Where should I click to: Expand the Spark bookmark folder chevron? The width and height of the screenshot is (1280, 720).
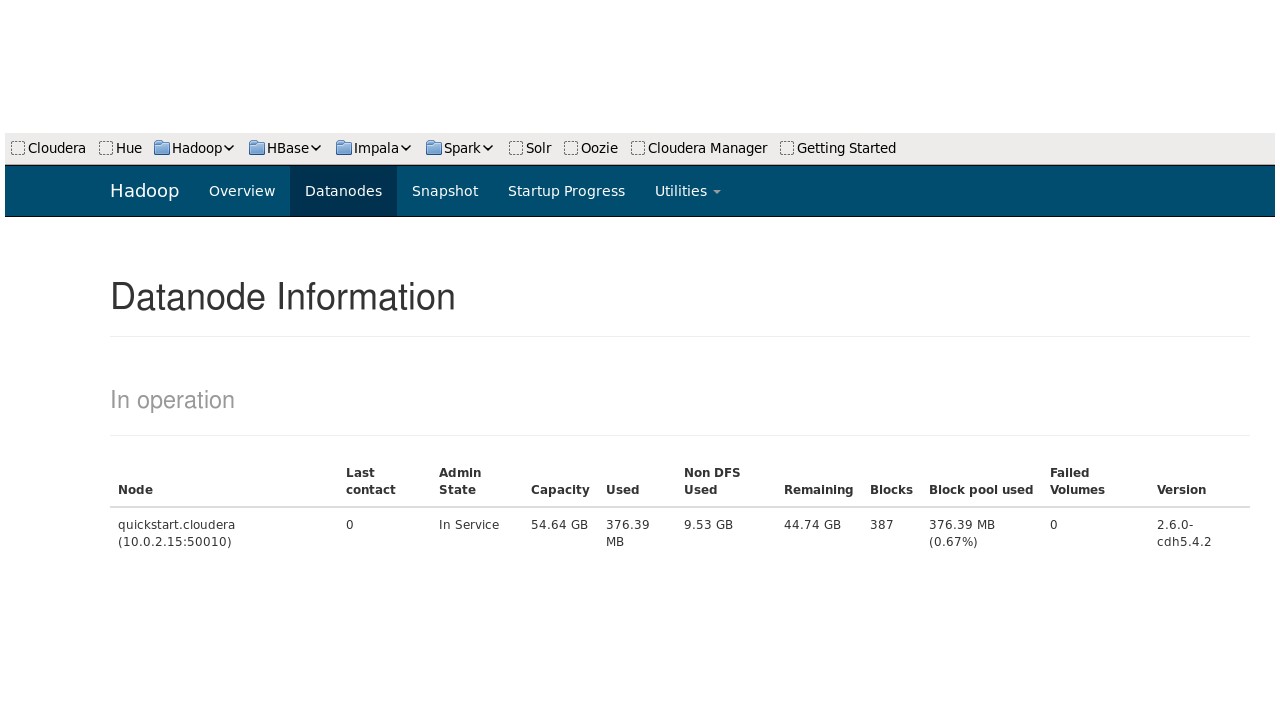488,149
